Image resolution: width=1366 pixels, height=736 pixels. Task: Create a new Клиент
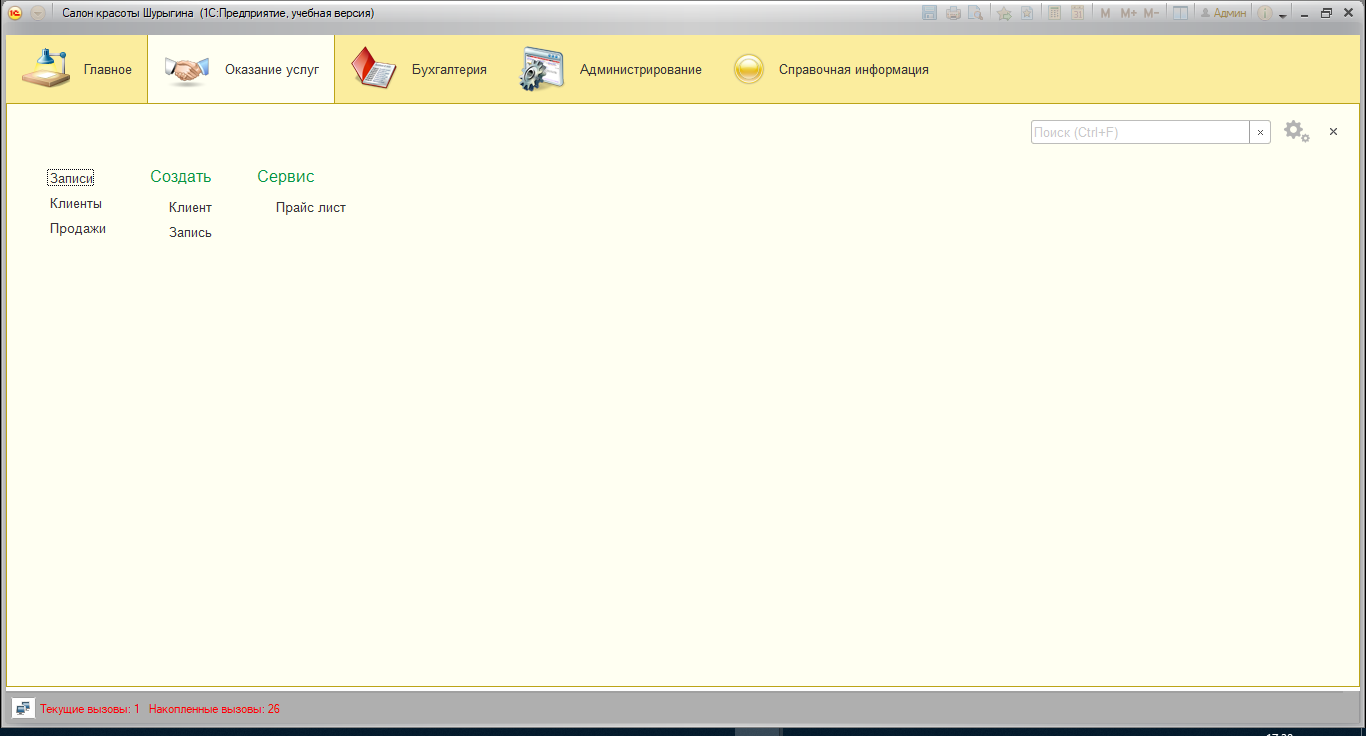190,207
